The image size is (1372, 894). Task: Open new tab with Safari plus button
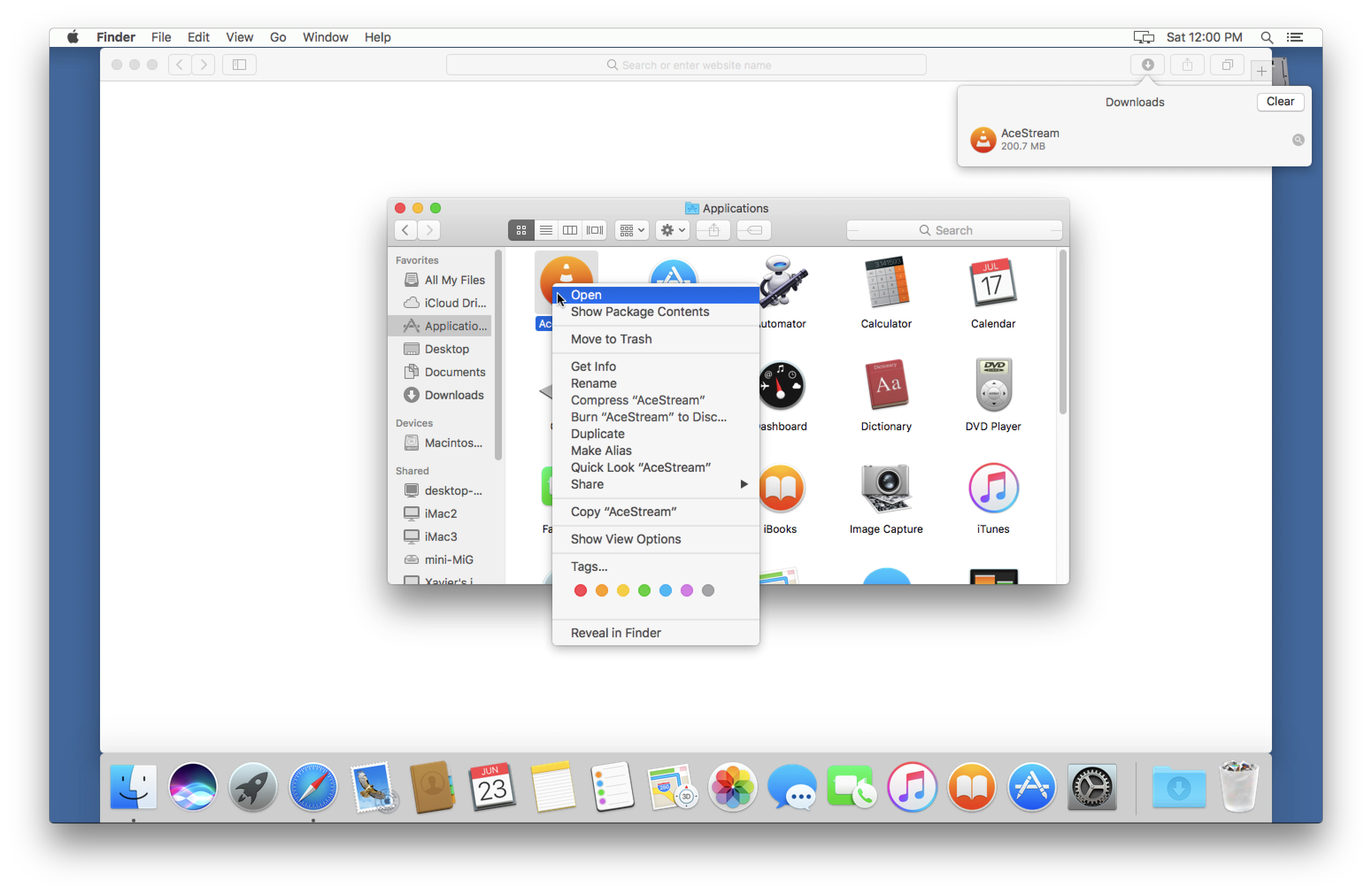coord(1261,71)
